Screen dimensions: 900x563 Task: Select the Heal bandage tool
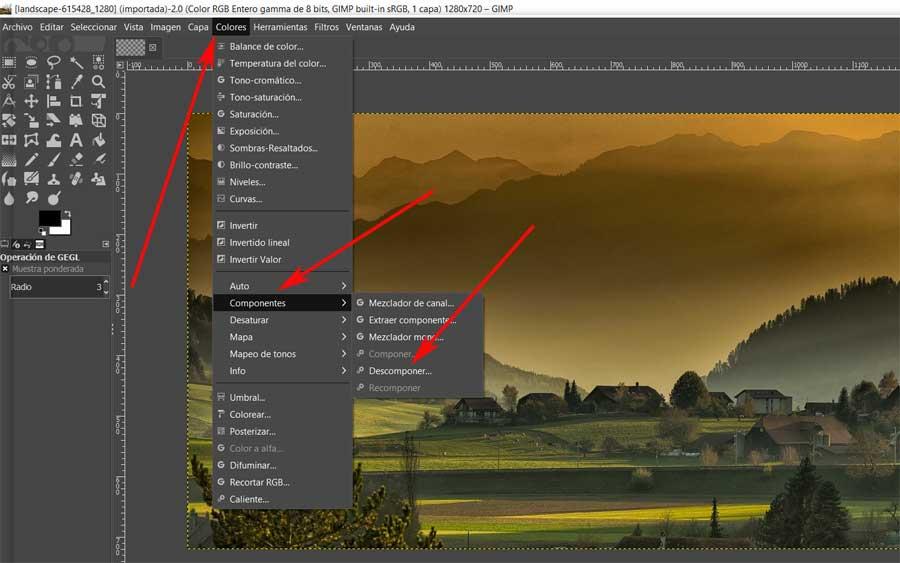(76, 179)
